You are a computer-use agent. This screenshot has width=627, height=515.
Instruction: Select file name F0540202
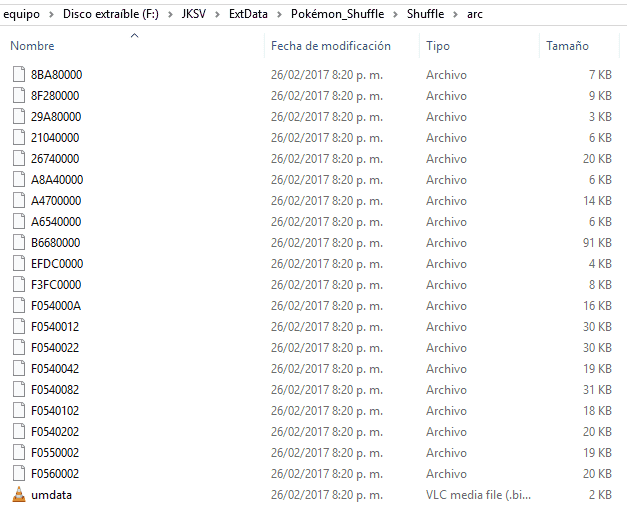point(55,432)
